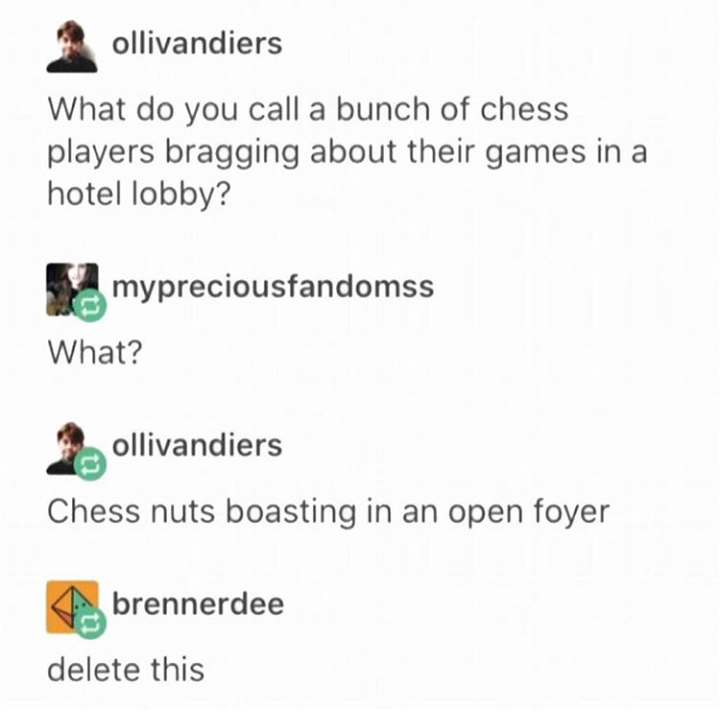Click the reblog badge on brennerdee avatar
Screen dimensions: 720x714
[x=90, y=622]
